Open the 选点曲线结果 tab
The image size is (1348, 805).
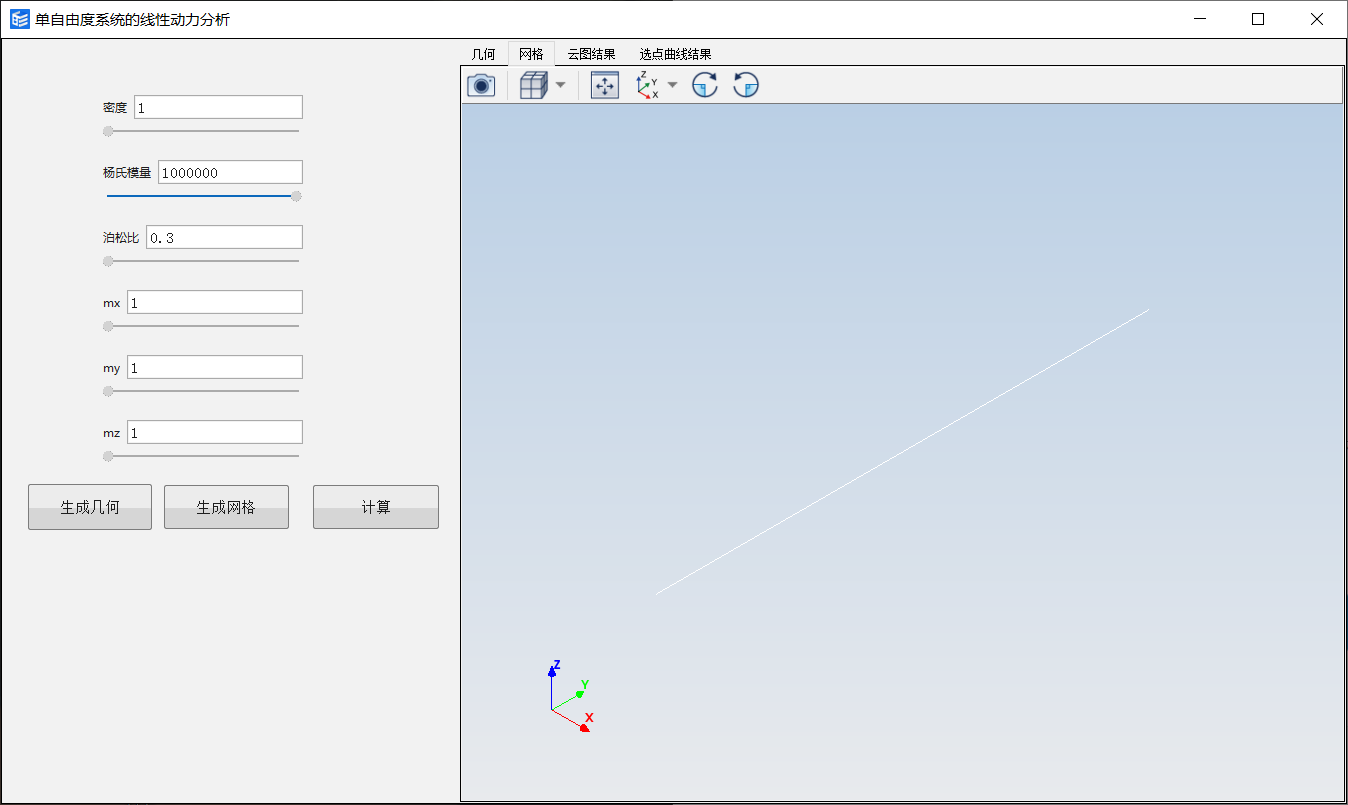675,54
